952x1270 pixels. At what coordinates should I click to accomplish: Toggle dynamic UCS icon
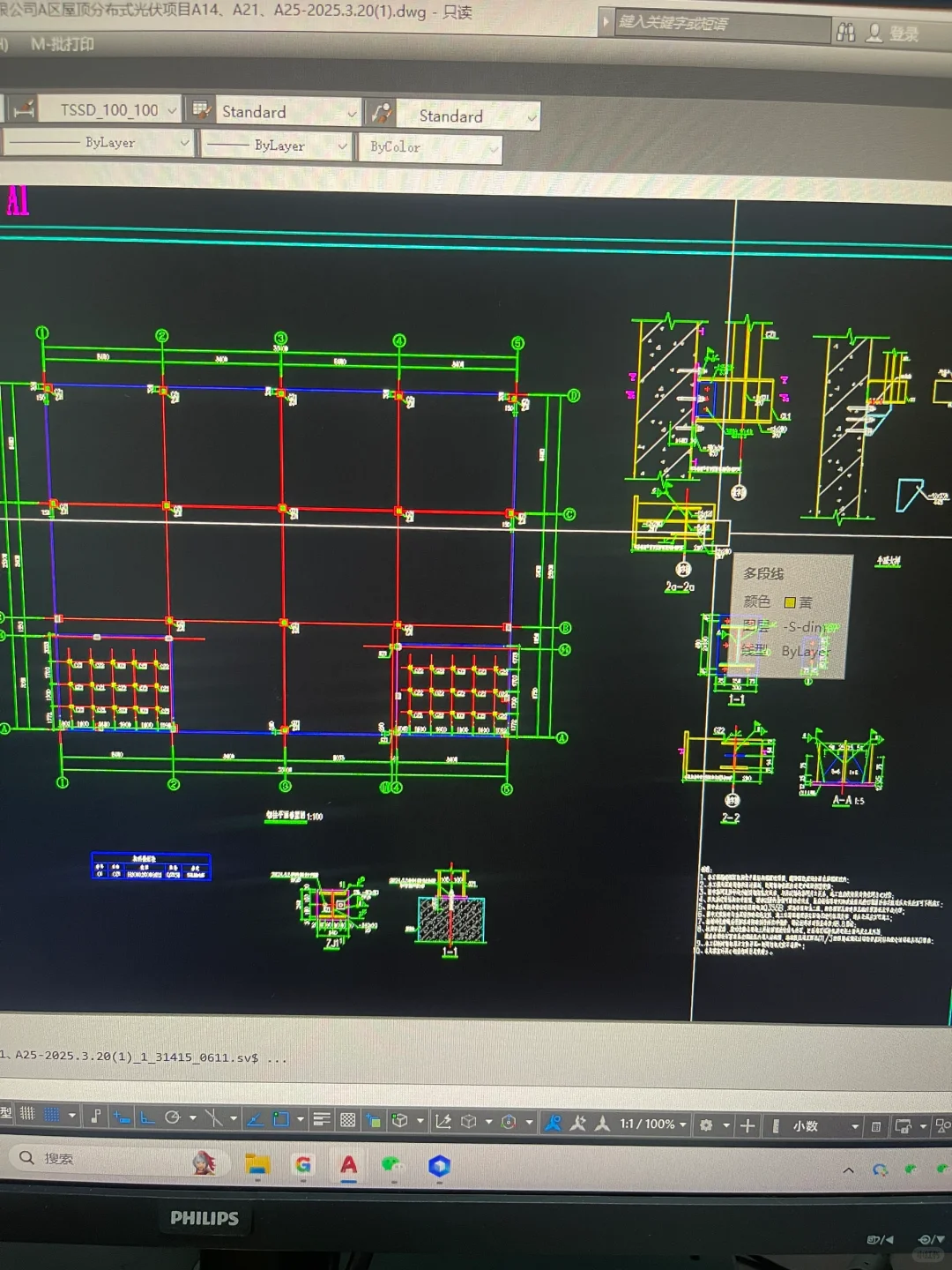point(443,1121)
